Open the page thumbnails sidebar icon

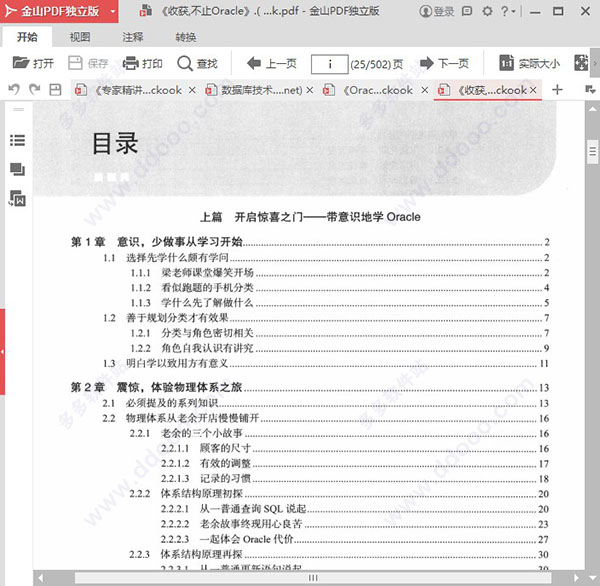click(x=18, y=169)
